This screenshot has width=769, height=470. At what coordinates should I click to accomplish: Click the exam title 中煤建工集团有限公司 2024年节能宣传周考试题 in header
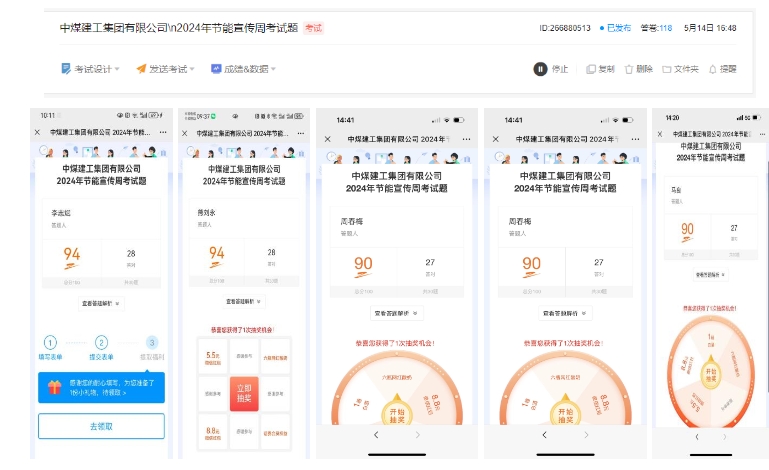pyautogui.click(x=179, y=28)
